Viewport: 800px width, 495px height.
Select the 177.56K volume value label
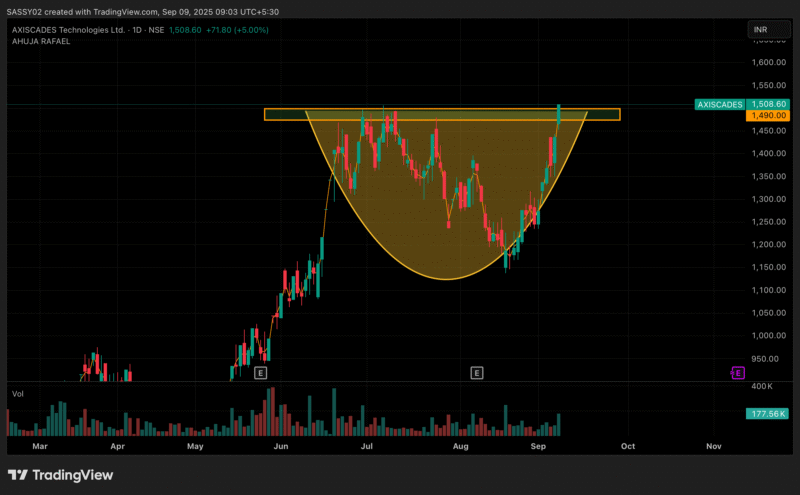[769, 413]
